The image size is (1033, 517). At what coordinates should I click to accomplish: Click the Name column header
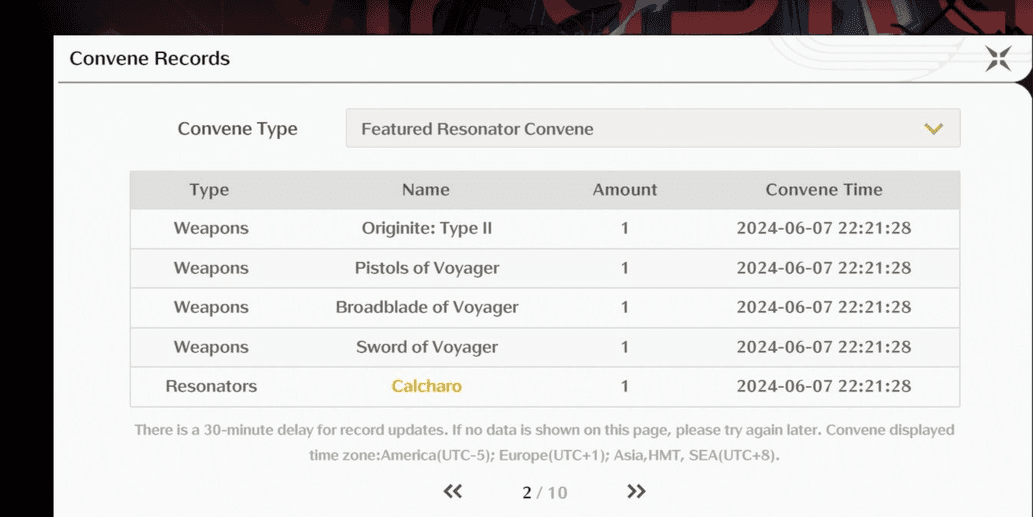click(426, 190)
